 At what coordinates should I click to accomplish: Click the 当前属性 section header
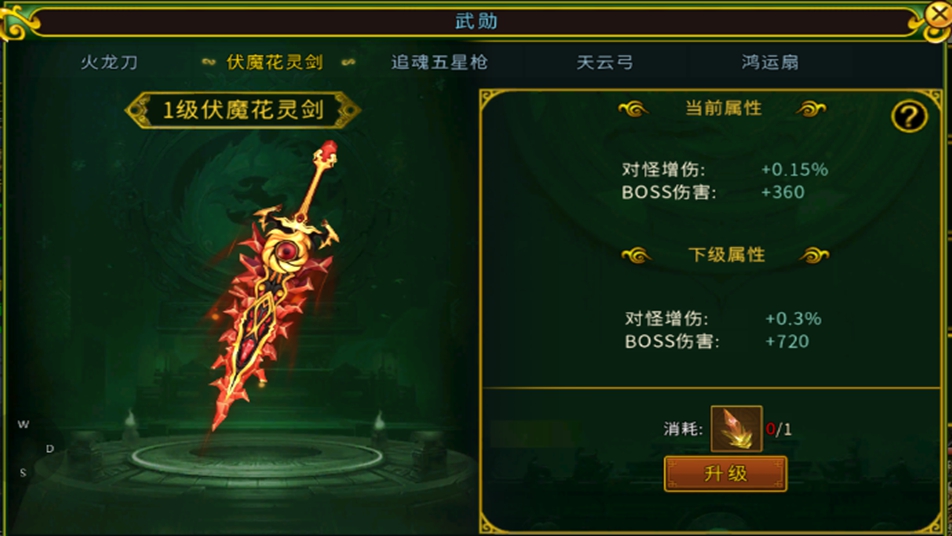[723, 108]
